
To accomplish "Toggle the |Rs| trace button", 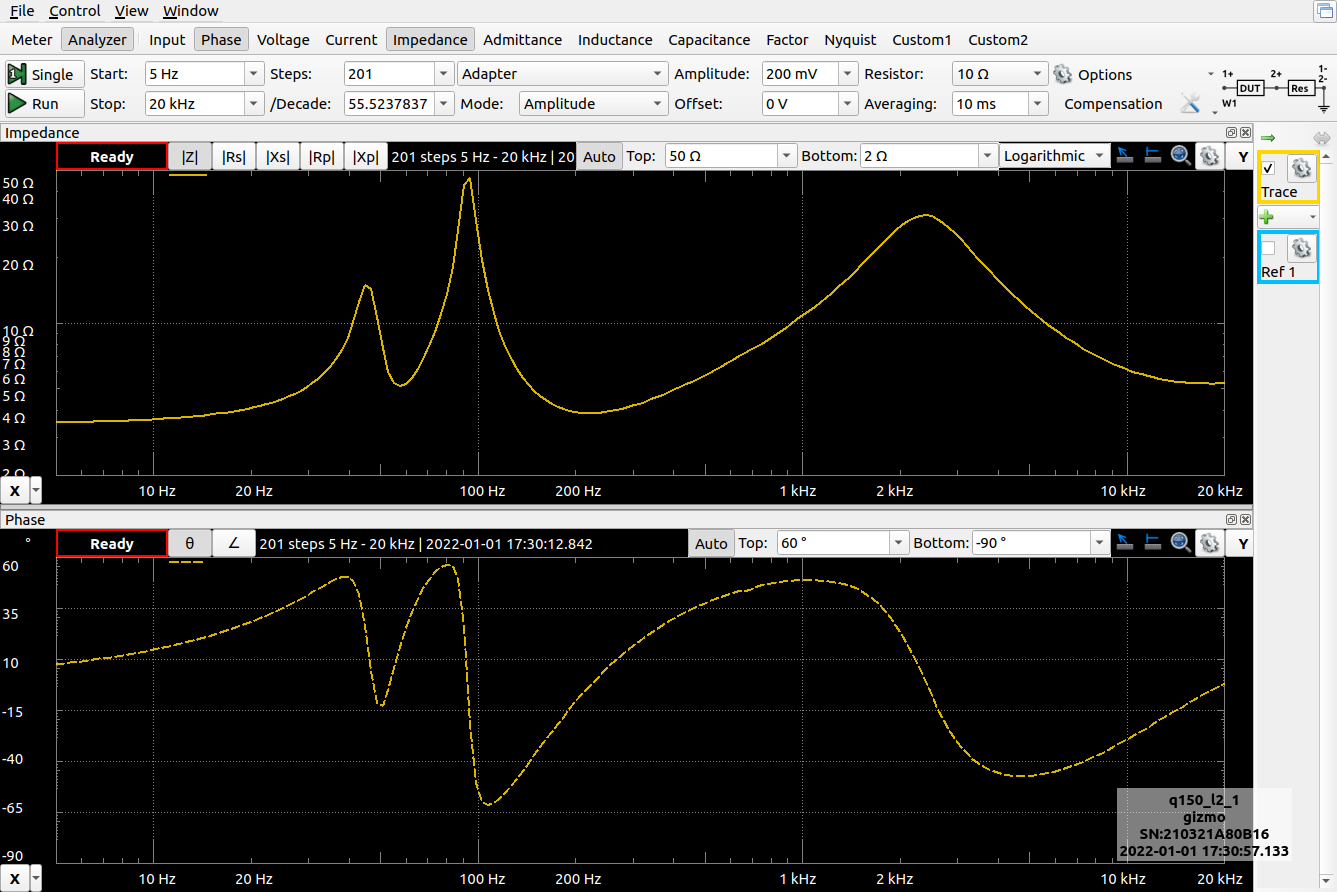I will point(234,156).
